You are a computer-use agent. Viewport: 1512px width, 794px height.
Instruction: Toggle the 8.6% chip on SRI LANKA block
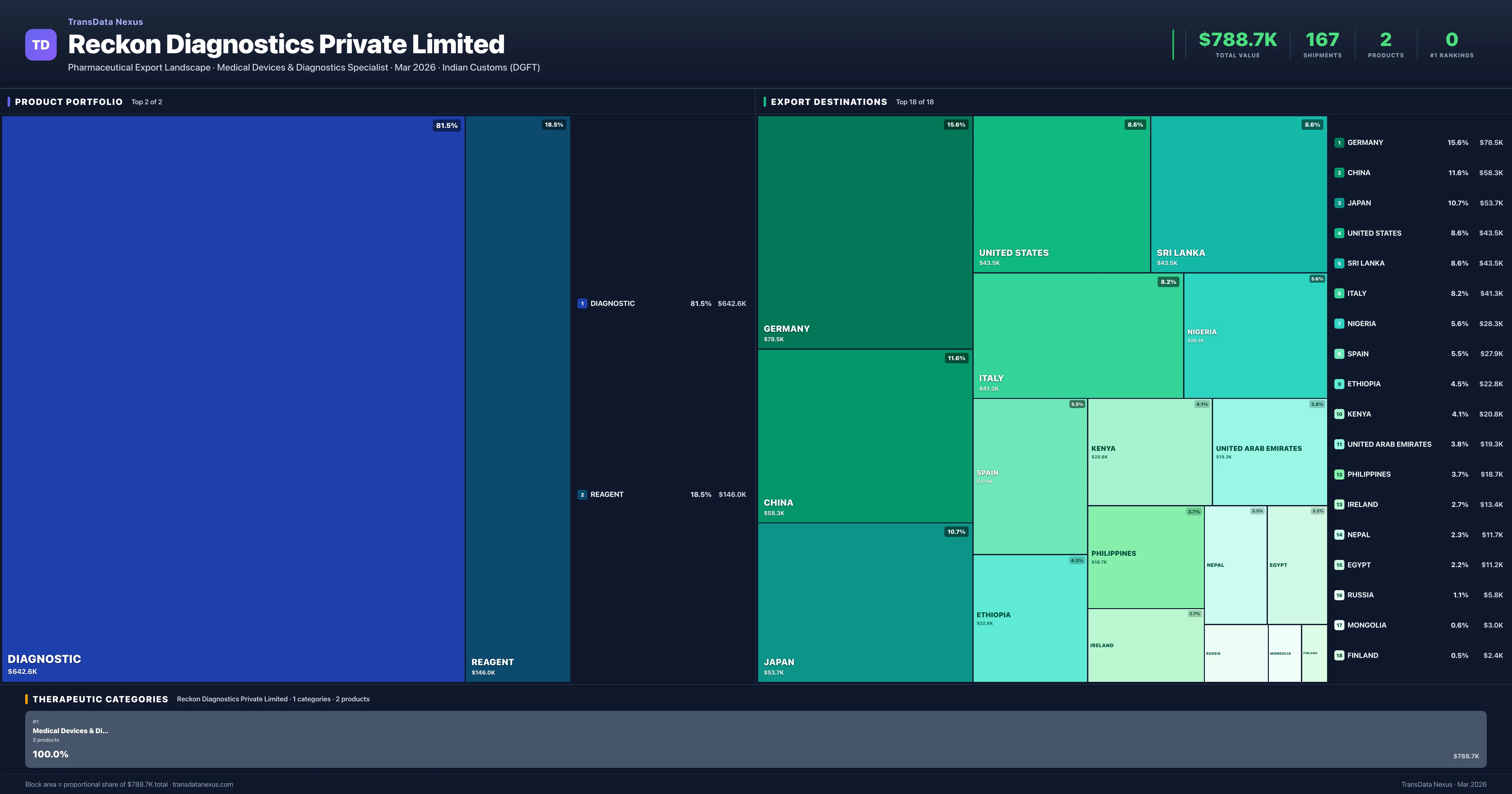(1312, 124)
